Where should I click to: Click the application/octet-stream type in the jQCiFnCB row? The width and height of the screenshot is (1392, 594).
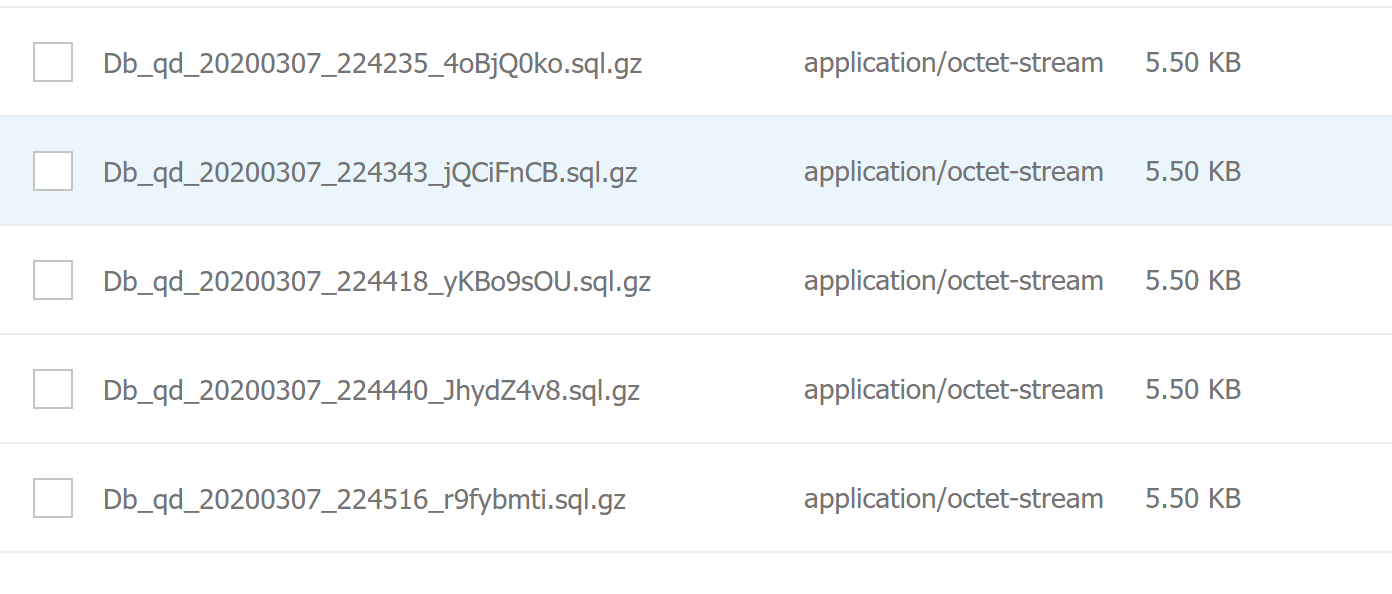click(953, 172)
